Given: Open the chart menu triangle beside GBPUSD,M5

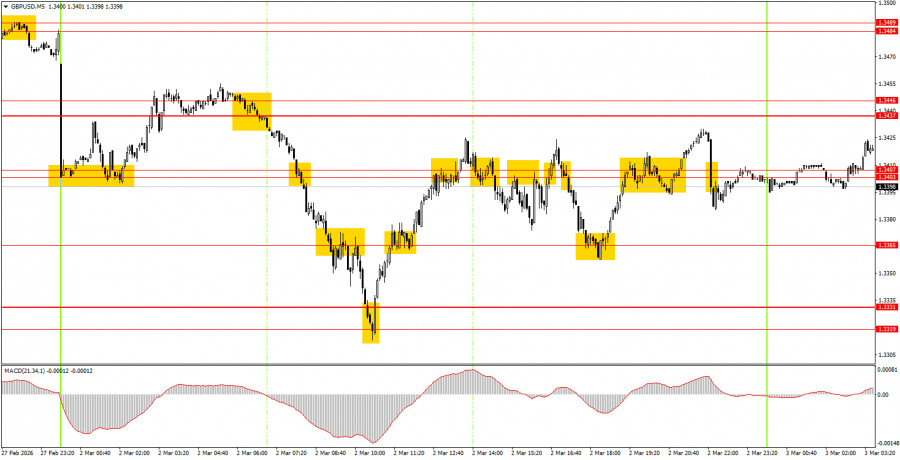Looking at the screenshot, I should (4, 6).
